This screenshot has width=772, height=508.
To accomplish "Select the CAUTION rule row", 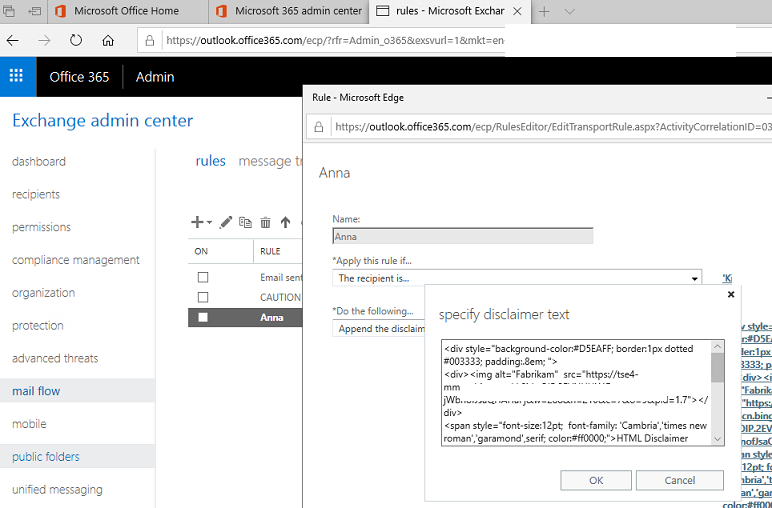I will click(245, 297).
